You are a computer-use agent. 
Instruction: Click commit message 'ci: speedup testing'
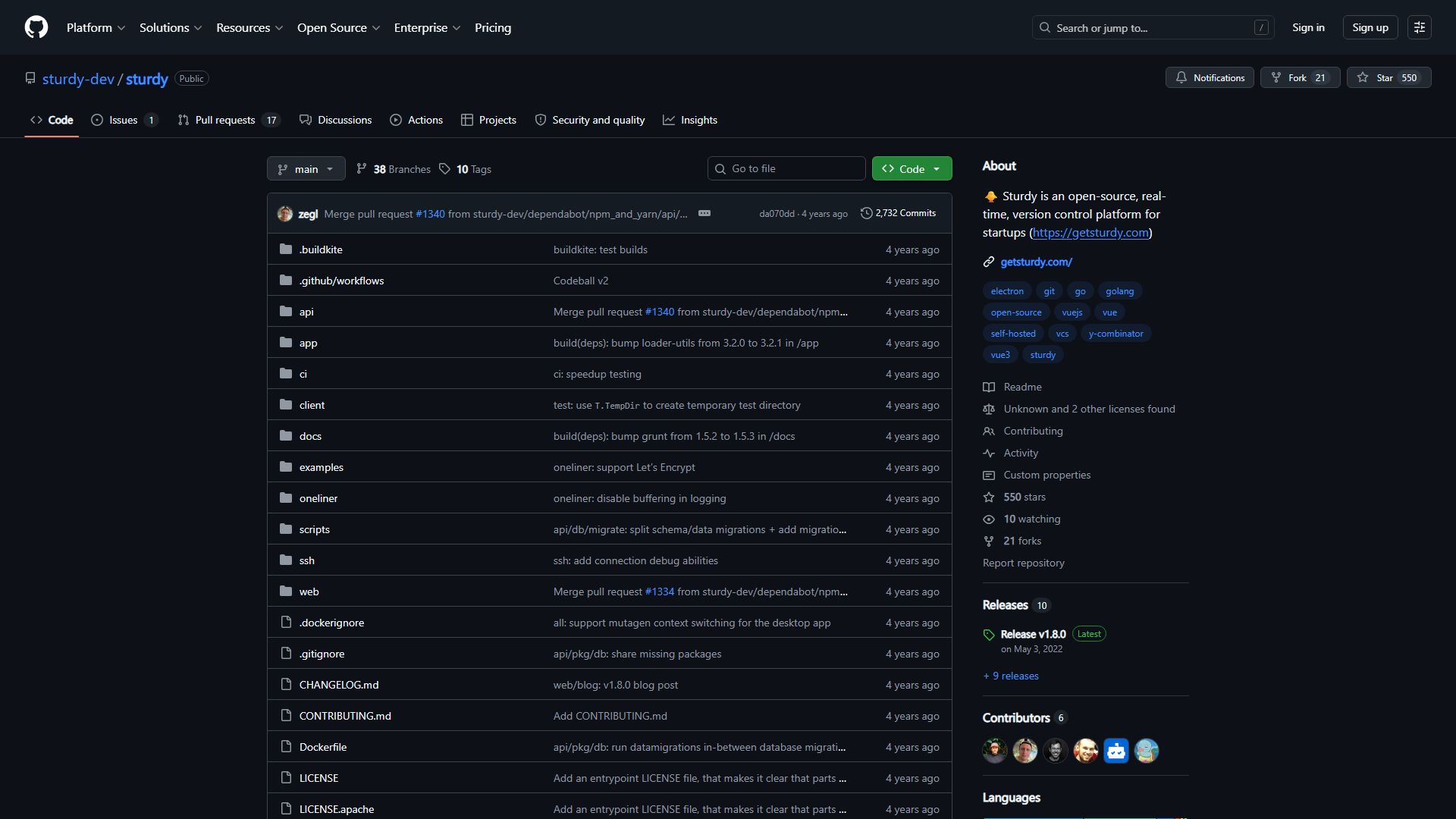coord(598,374)
